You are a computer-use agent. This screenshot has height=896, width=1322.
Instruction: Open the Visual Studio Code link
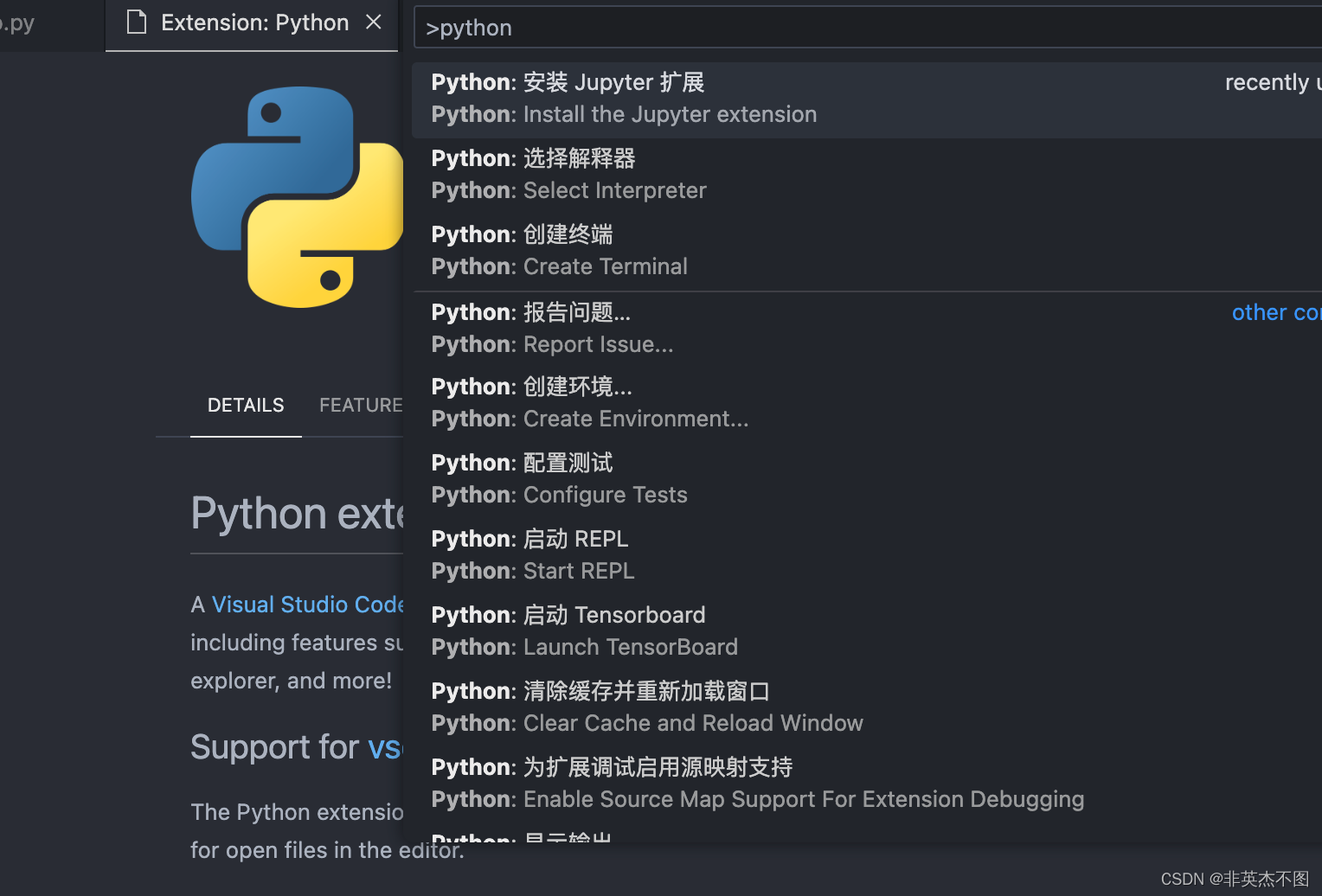(x=307, y=605)
